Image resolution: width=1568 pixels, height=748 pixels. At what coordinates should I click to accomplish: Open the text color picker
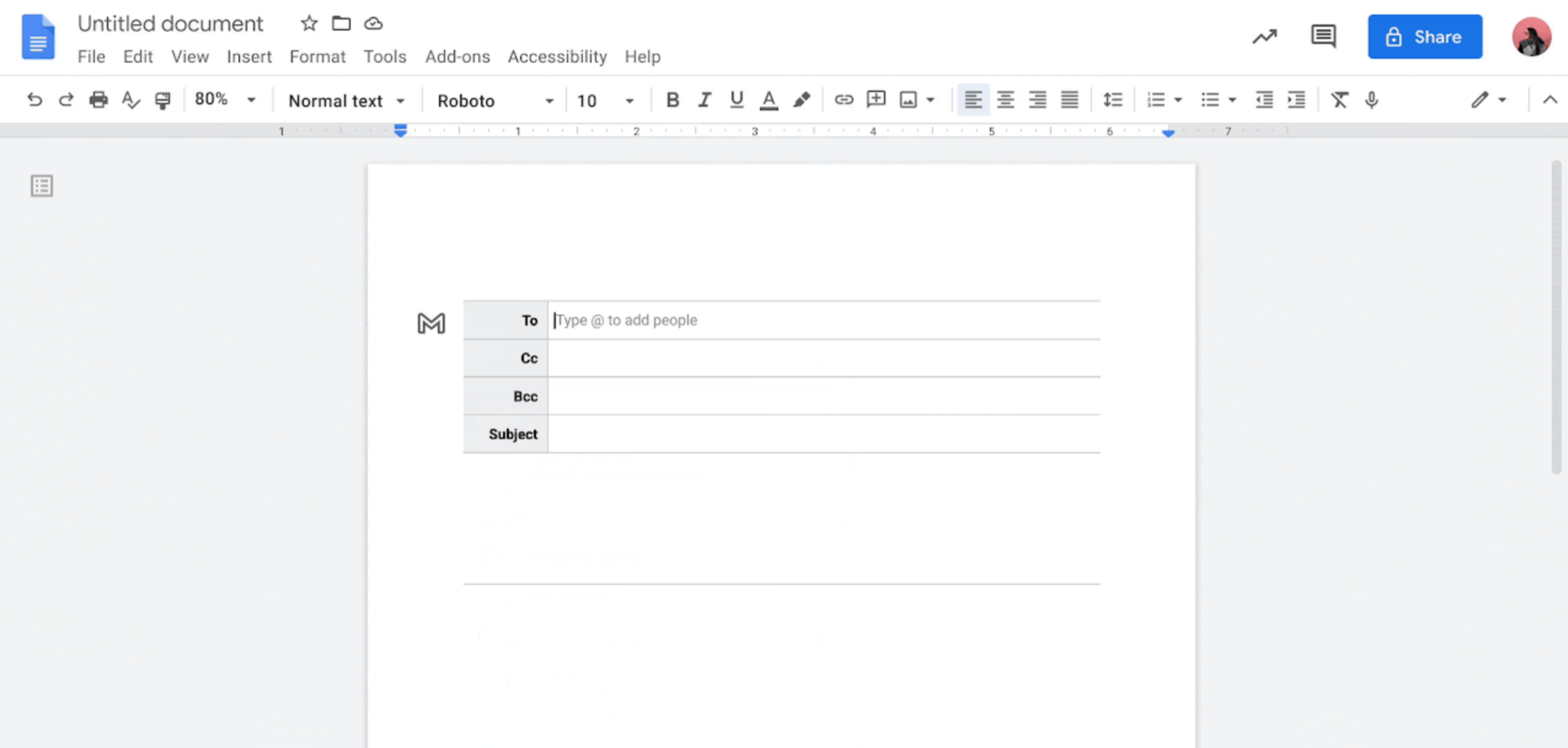pyautogui.click(x=768, y=100)
